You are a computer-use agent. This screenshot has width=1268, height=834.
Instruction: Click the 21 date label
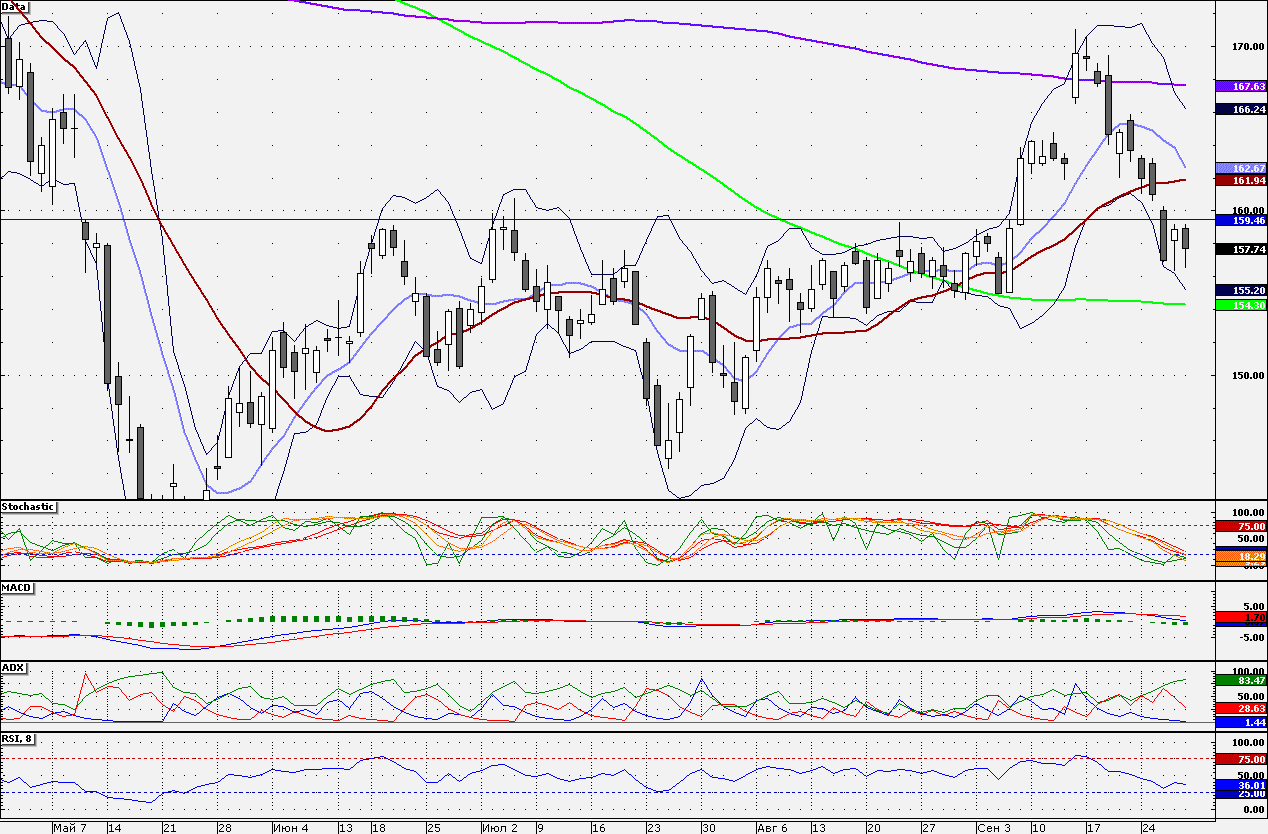point(168,828)
